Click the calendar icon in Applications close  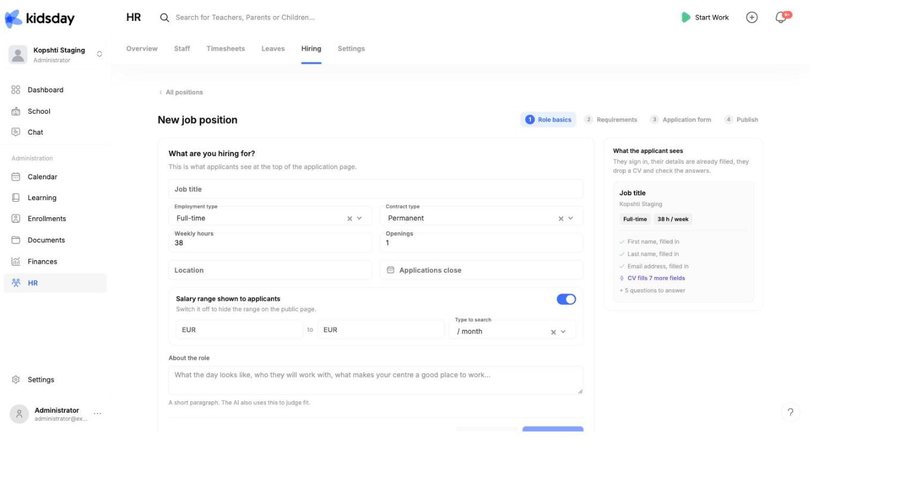point(390,270)
